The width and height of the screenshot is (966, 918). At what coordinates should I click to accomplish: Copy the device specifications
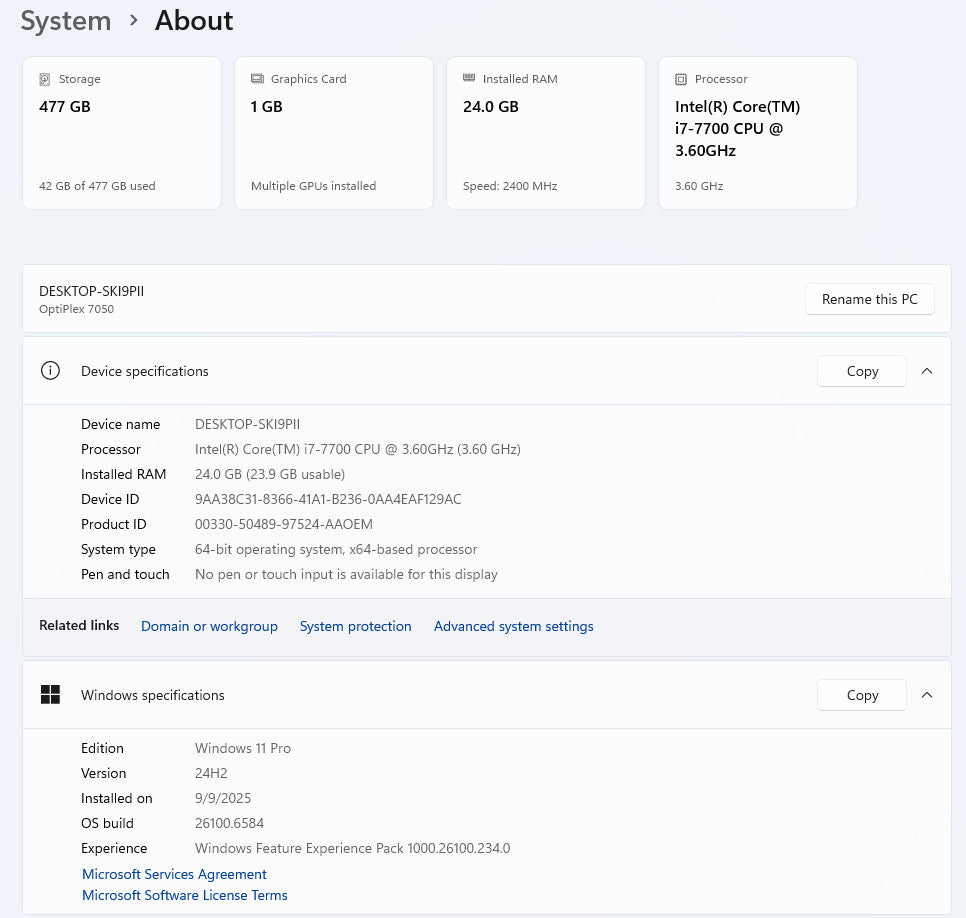point(861,371)
